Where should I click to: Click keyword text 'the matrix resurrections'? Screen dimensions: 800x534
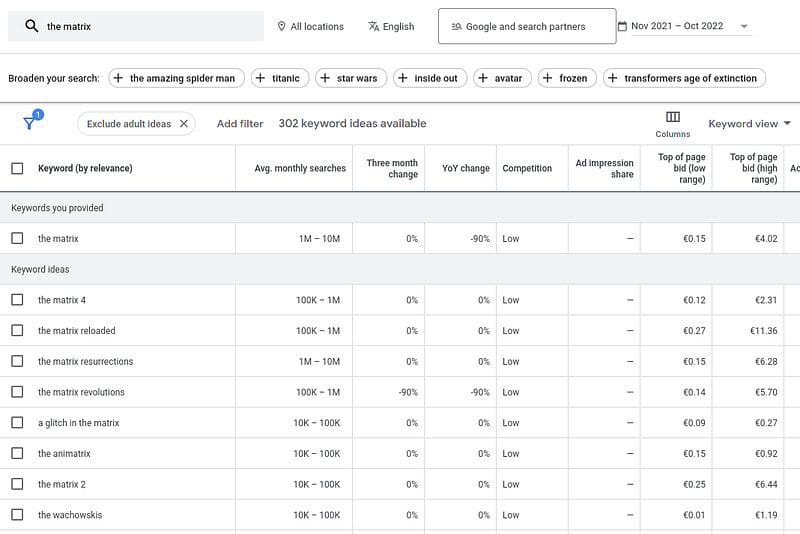pyautogui.click(x=85, y=361)
